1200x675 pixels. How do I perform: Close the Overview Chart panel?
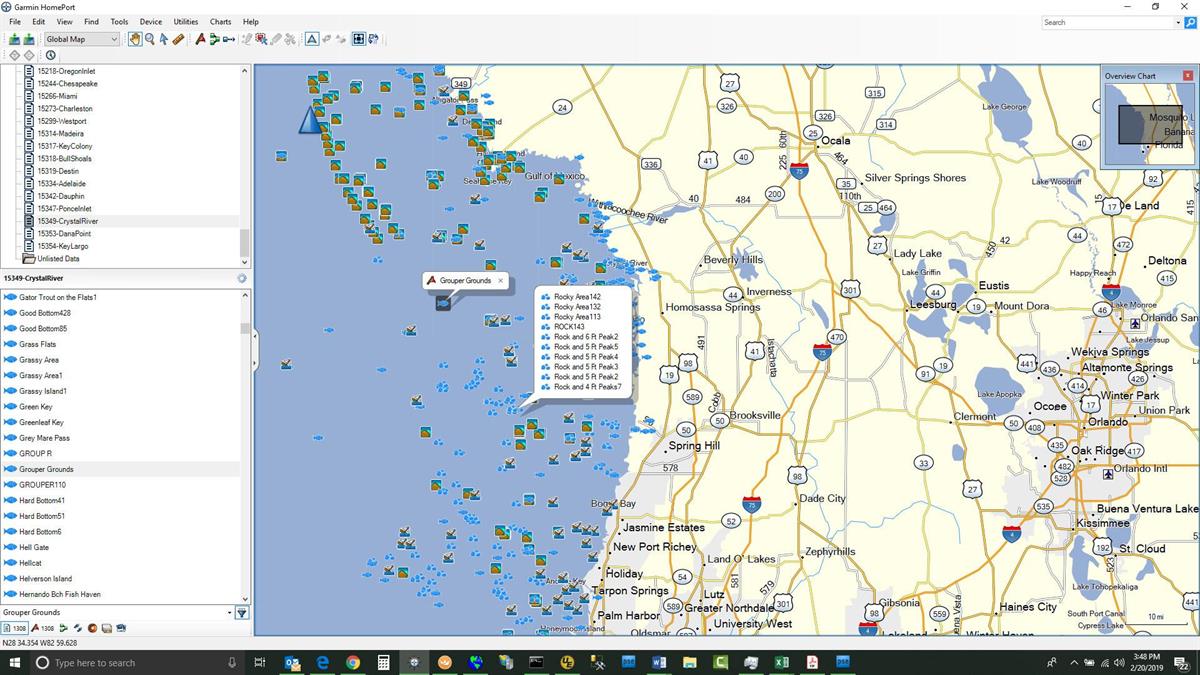click(x=1187, y=76)
